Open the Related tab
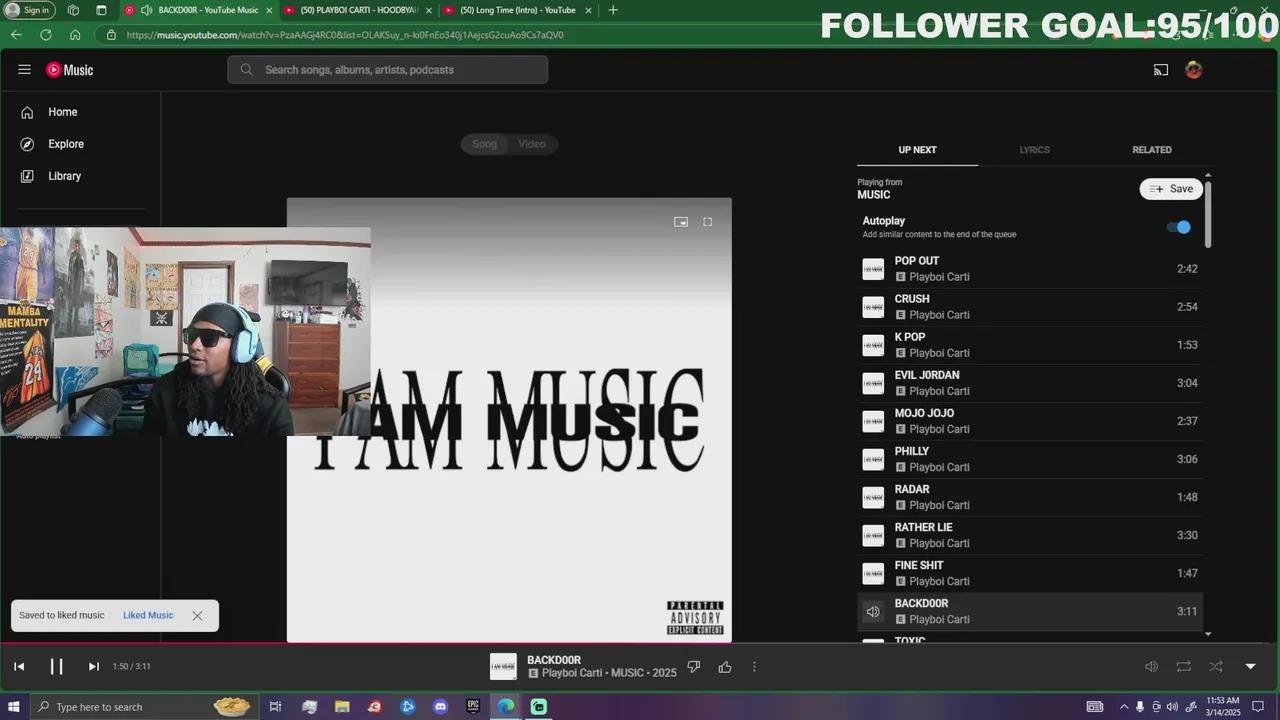Image resolution: width=1280 pixels, height=720 pixels. pyautogui.click(x=1152, y=150)
